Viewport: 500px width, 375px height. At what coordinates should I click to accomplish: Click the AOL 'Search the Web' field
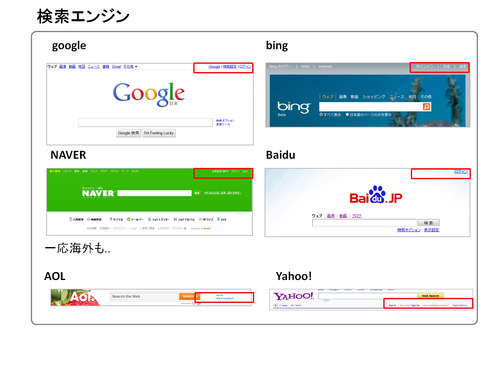coord(145,296)
